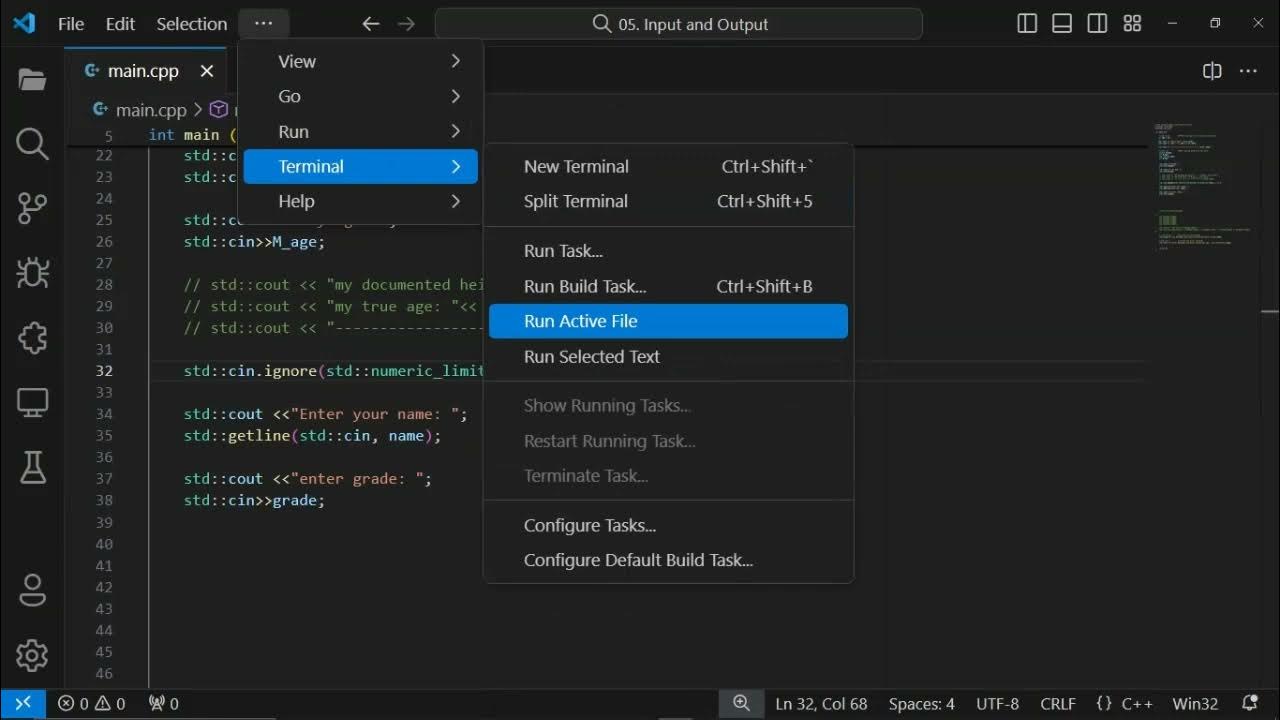Open Remote Explorer view
This screenshot has height=720, width=1280.
coord(32,403)
